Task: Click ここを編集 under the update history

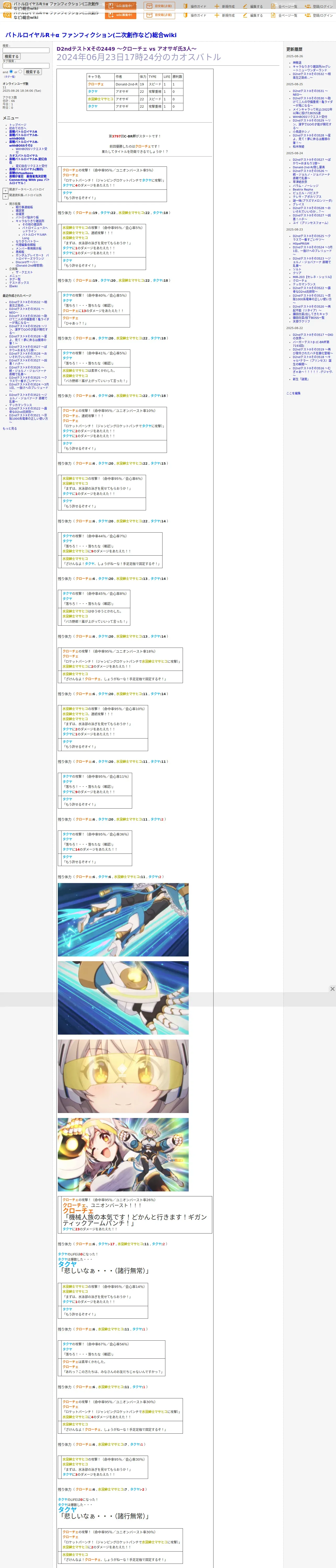Action: pos(293,393)
